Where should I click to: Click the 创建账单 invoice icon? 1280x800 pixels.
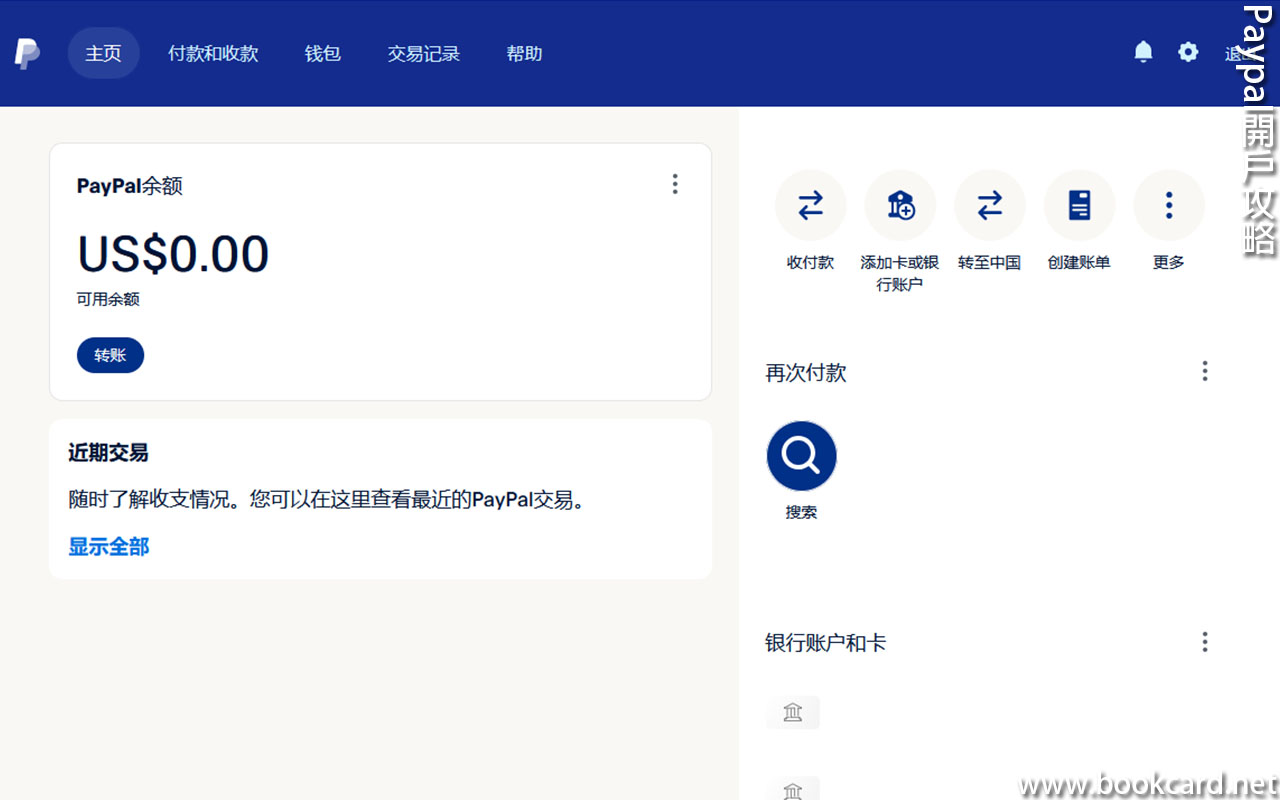point(1079,206)
